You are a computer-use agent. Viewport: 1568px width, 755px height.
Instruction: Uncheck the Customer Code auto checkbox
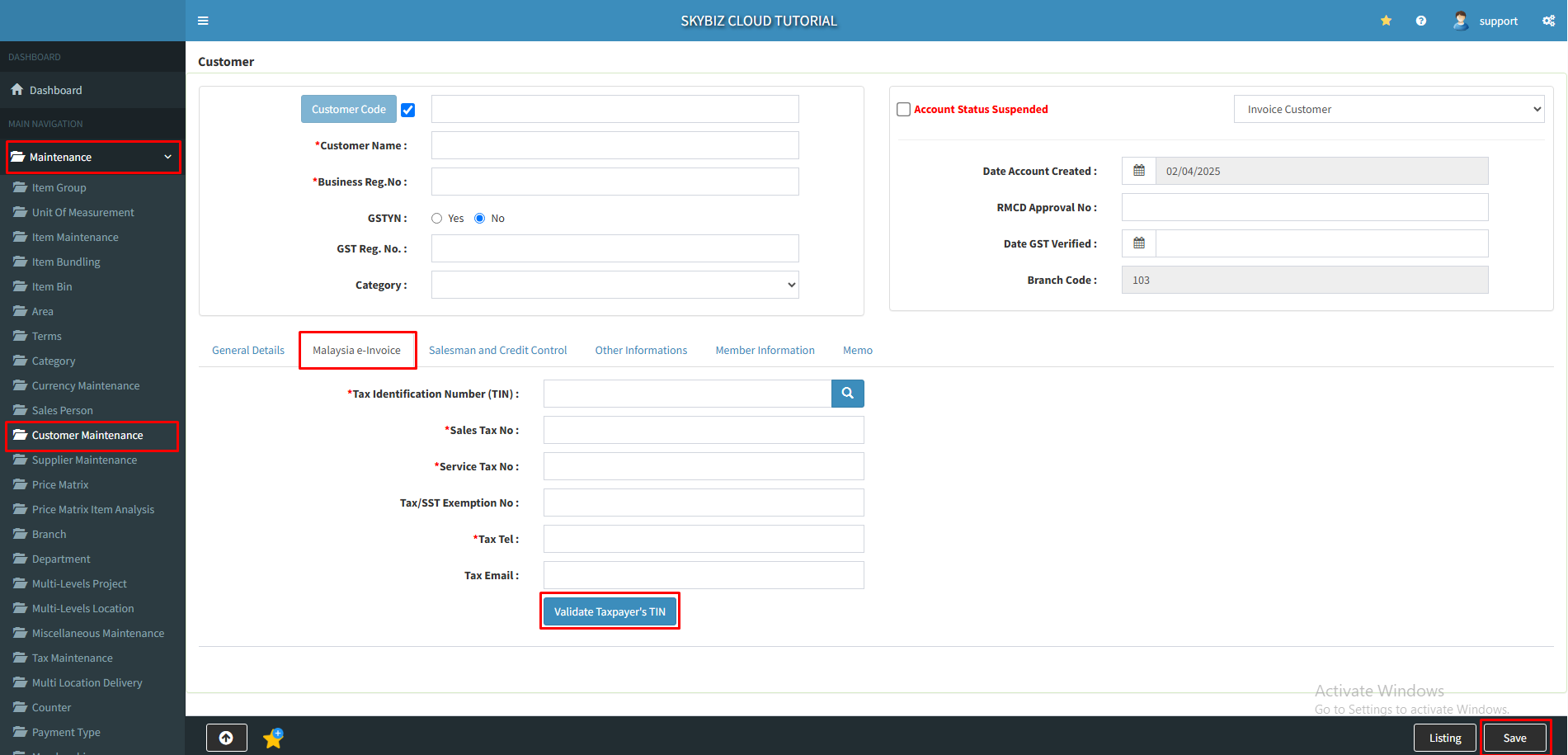pyautogui.click(x=408, y=110)
